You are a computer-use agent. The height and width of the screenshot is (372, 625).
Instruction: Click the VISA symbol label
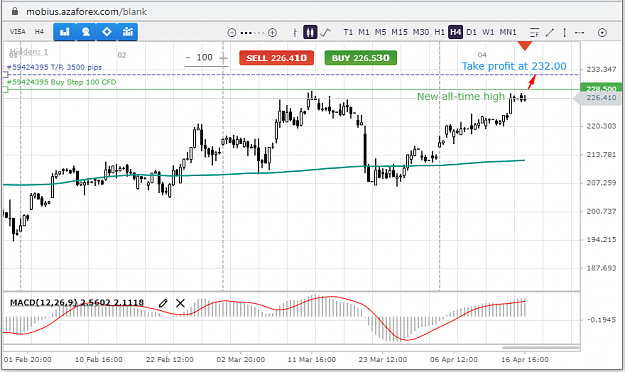[x=18, y=31]
